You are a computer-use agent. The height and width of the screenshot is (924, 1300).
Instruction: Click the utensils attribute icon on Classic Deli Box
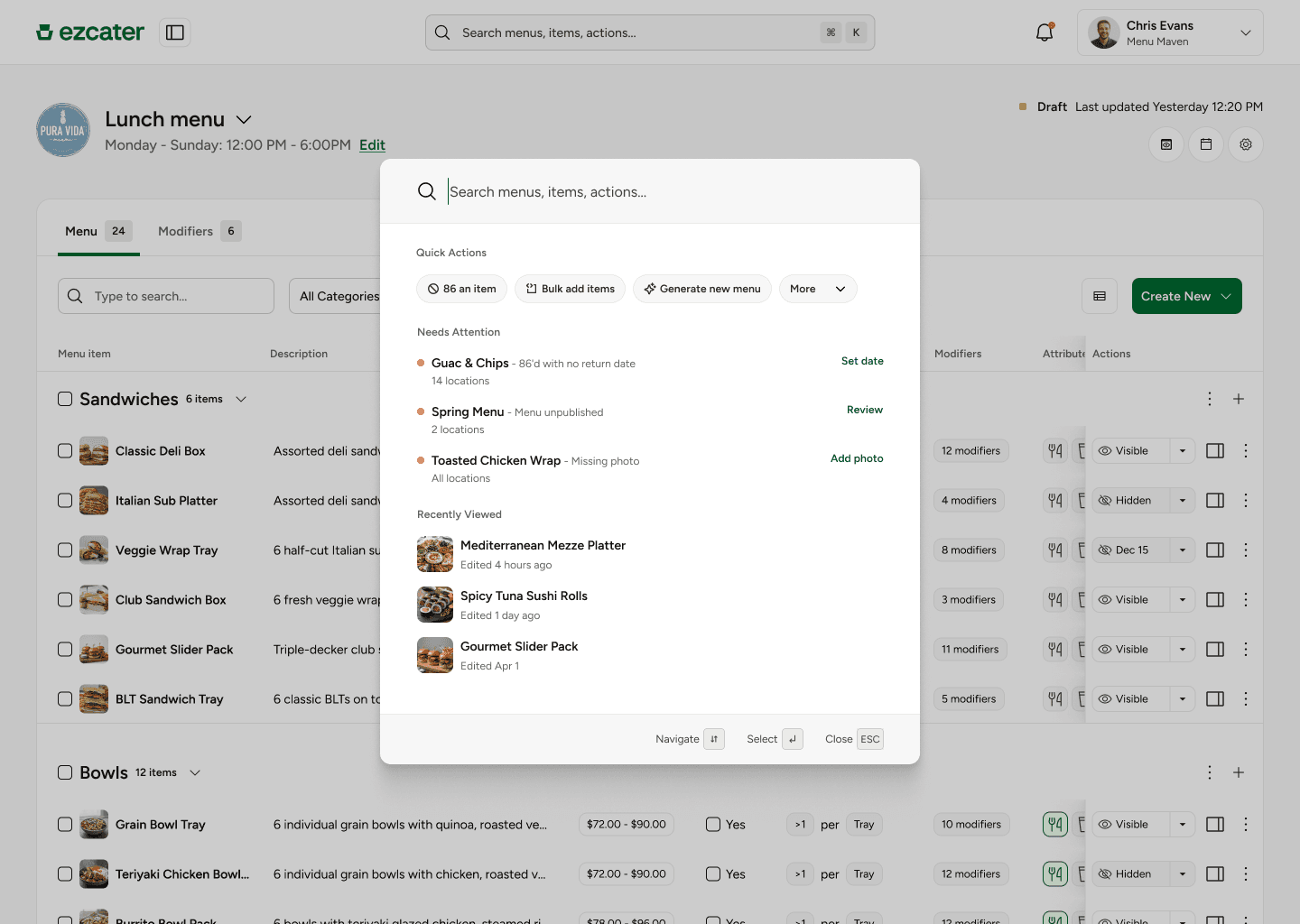point(1054,450)
